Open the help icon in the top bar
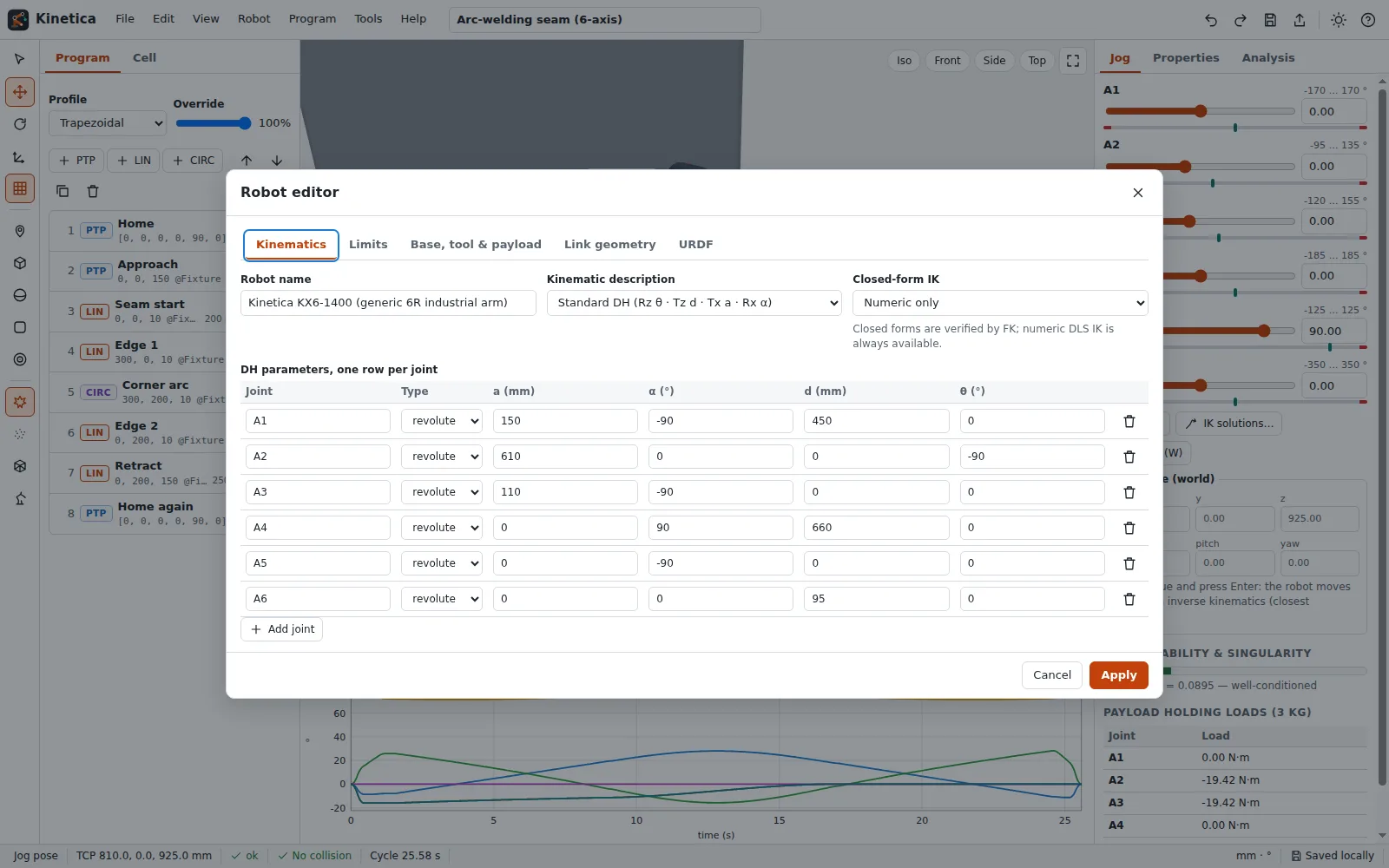The image size is (1389, 868). pos(1368,20)
